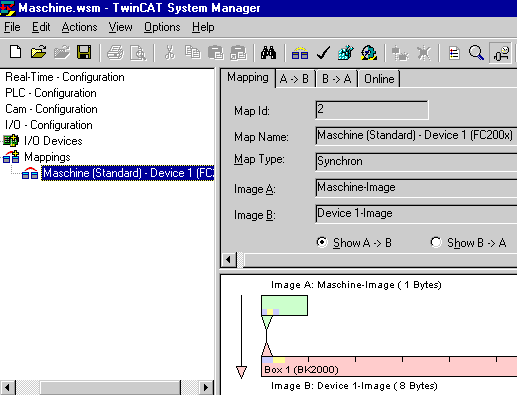The image size is (517, 395).
Task: Open the File menu
Action: point(12,27)
